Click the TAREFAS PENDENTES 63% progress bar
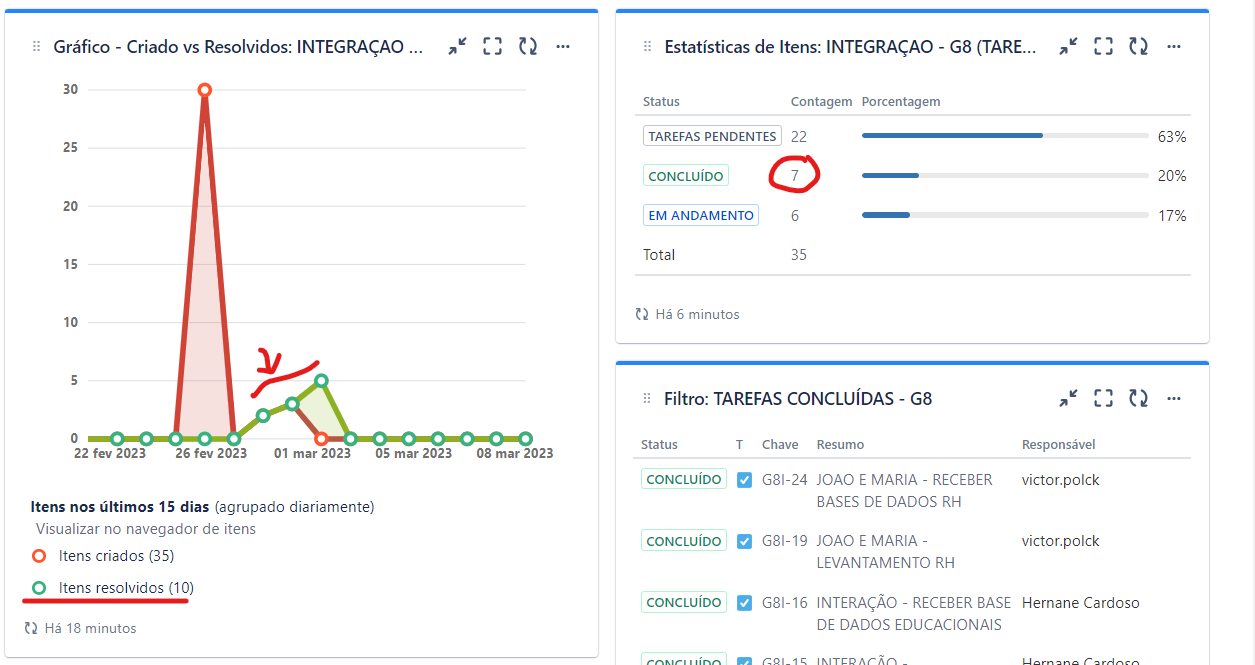Screen dimensions: 1255x665 (1005, 136)
